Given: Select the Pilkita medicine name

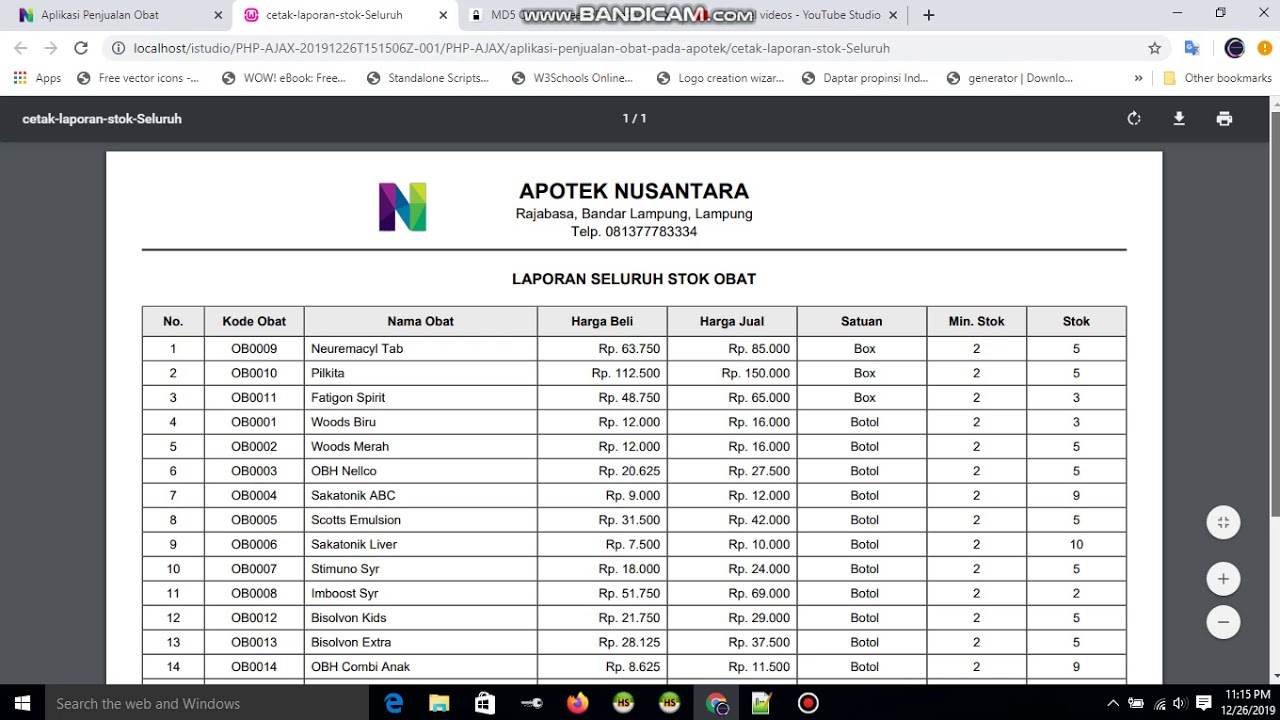Looking at the screenshot, I should 328,373.
